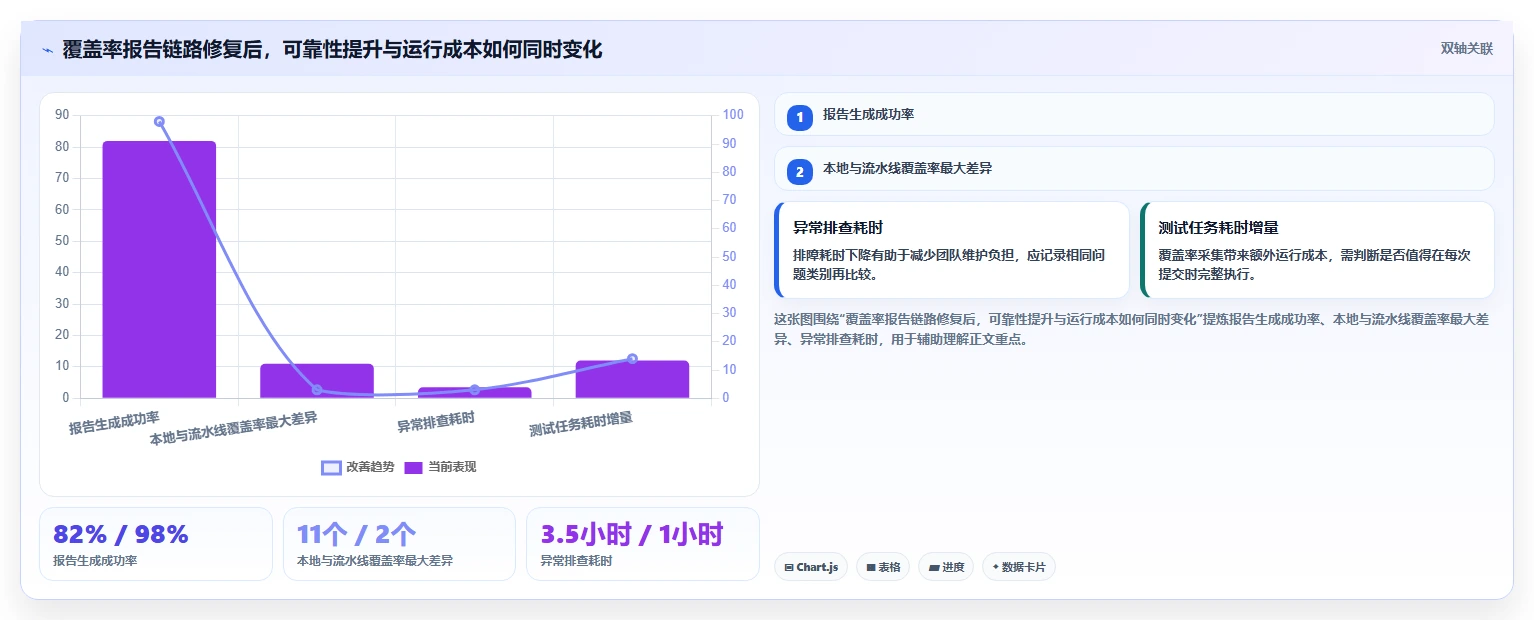The height and width of the screenshot is (620, 1534).
Task: Click the 改善趋势 legend color box
Action: coord(331,467)
